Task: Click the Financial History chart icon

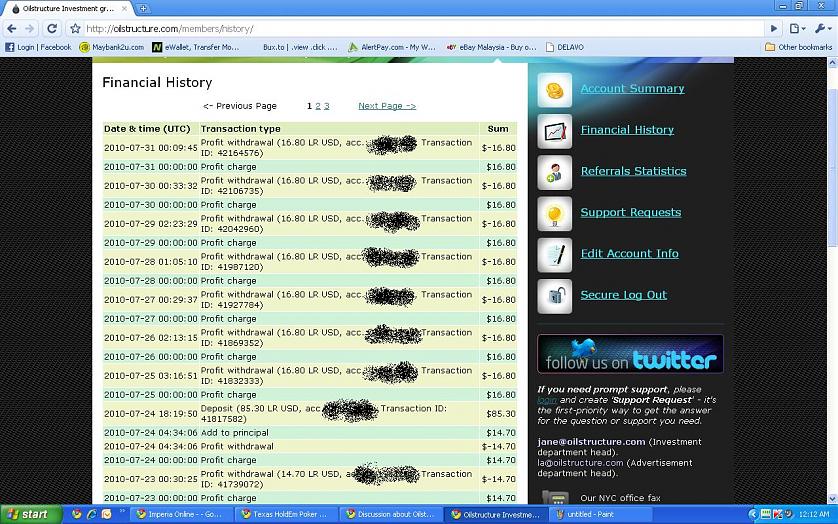Action: [x=554, y=131]
